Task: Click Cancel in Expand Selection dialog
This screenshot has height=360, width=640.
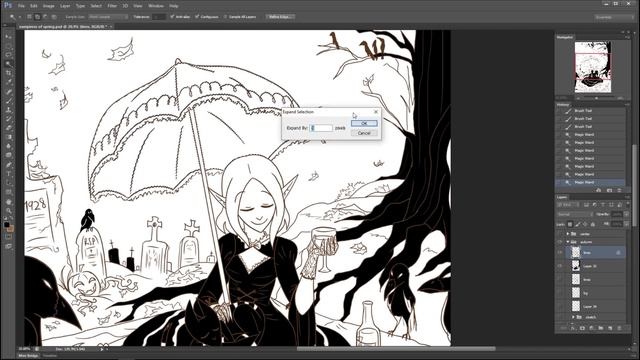Action: [x=364, y=133]
